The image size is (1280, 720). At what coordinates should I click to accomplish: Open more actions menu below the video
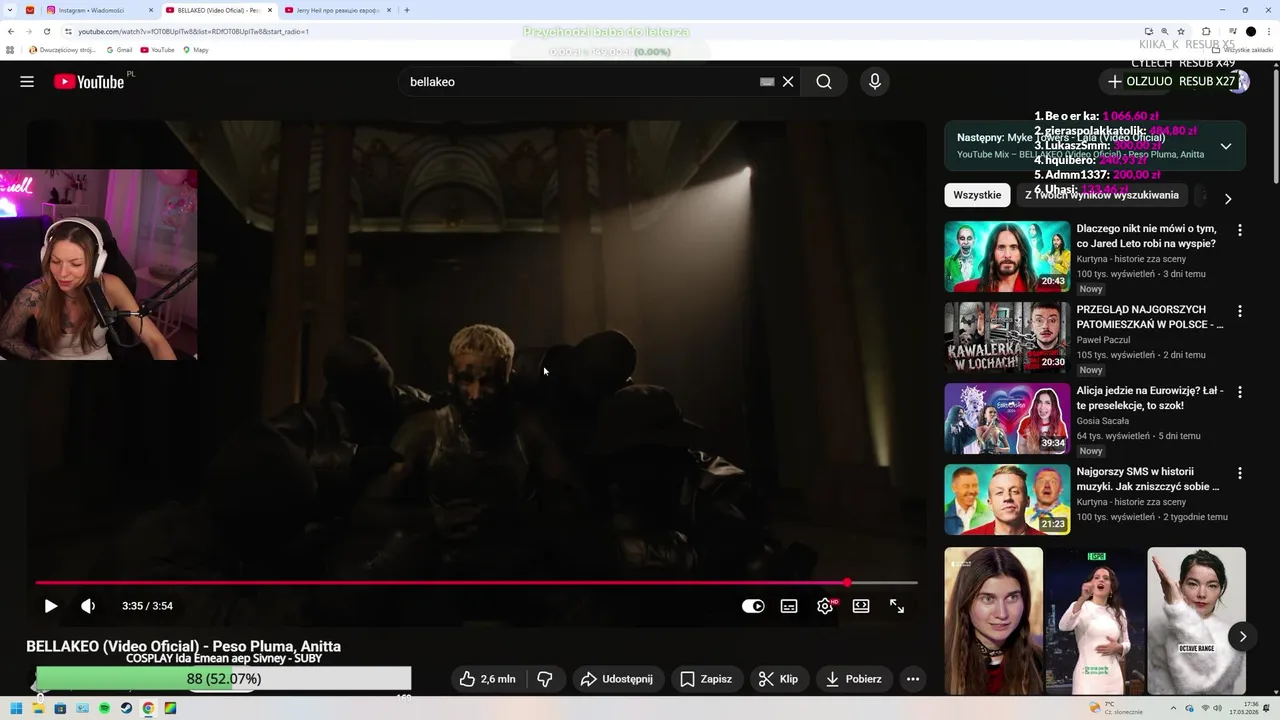click(x=912, y=679)
